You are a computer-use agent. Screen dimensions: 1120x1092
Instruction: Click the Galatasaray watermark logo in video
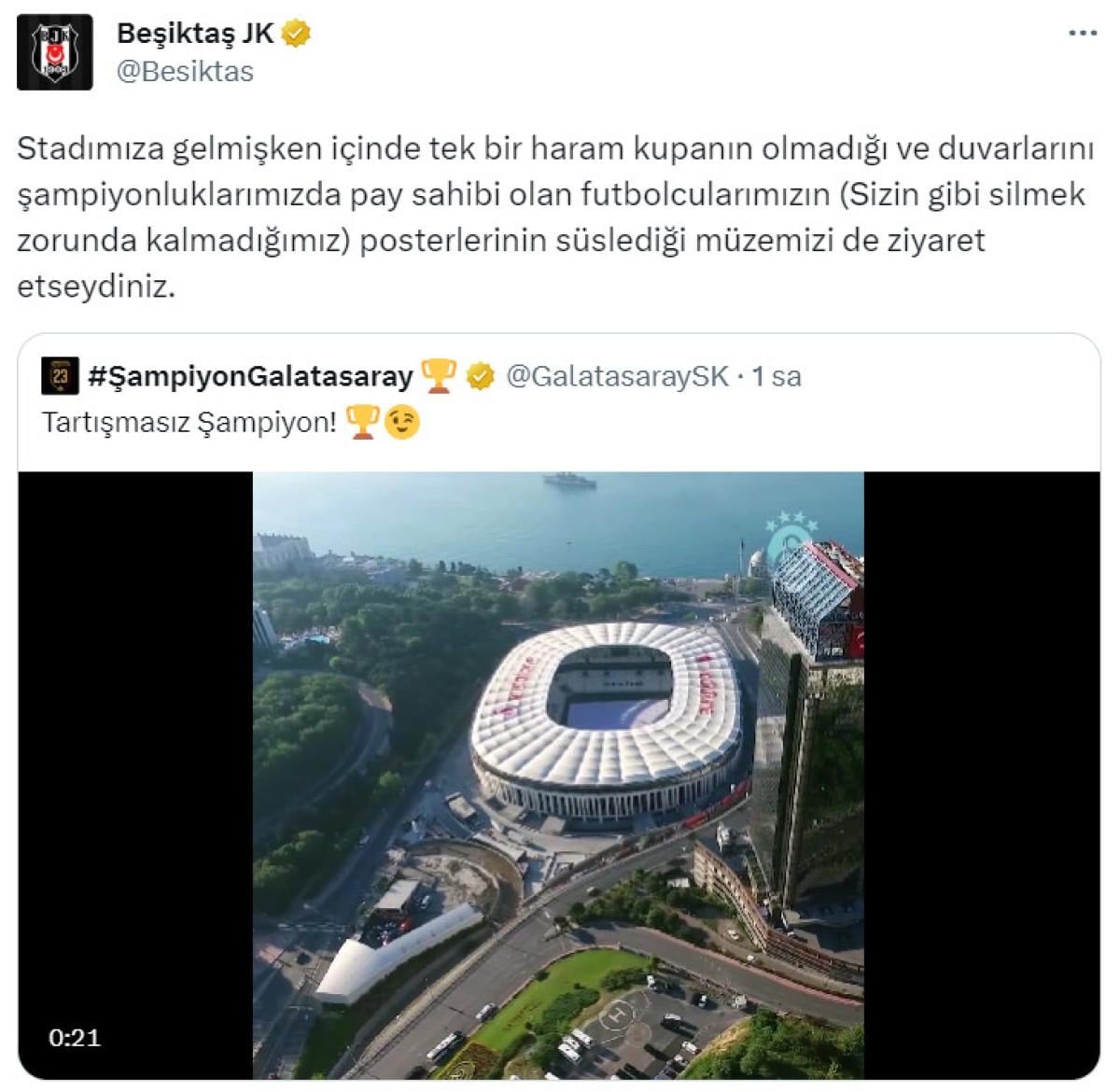coord(790,539)
